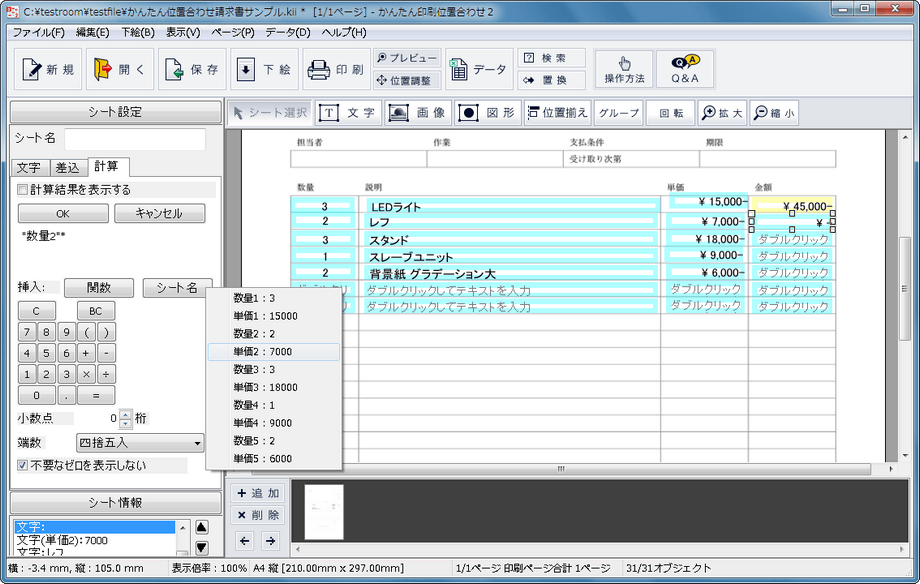Open 位置調整 position adjustment
Image resolution: width=920 pixels, height=584 pixels.
pyautogui.click(x=407, y=80)
